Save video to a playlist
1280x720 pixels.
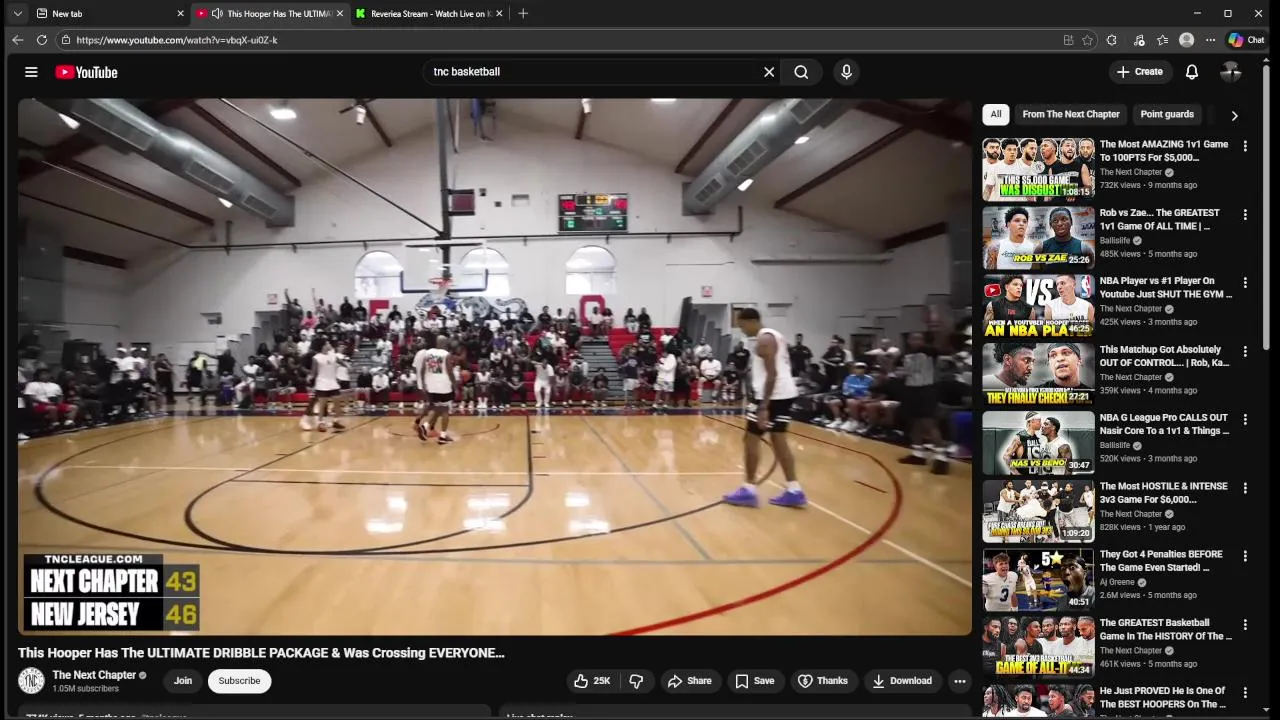pyautogui.click(x=755, y=681)
